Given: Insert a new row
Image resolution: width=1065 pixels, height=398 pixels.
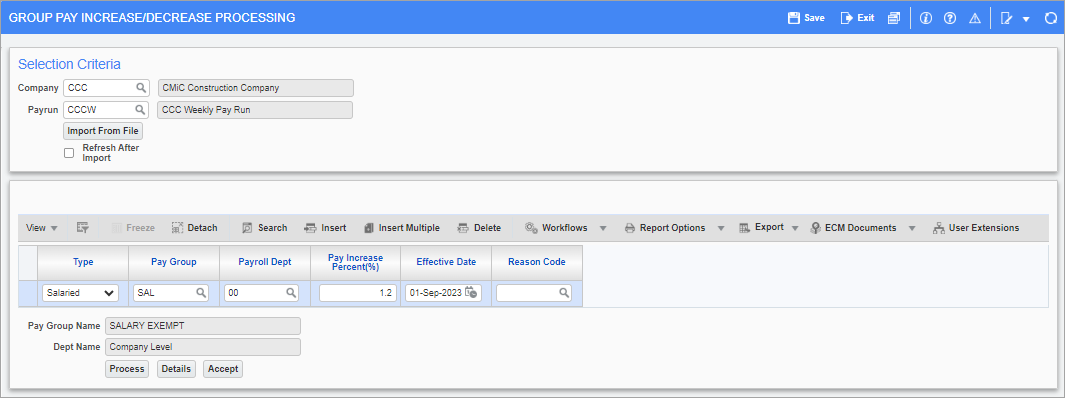Looking at the screenshot, I should [x=325, y=228].
